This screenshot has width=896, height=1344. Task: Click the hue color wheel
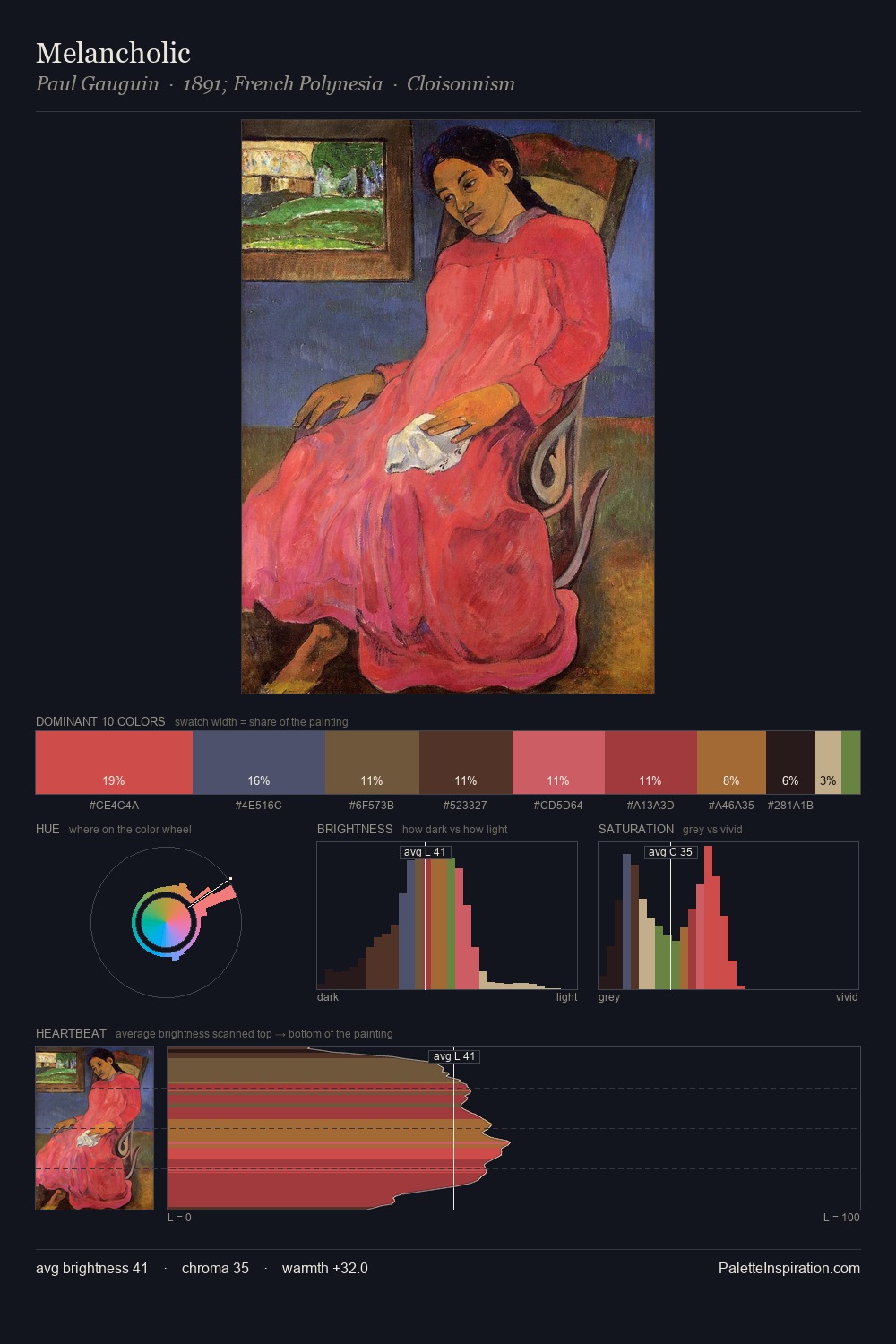coord(166,922)
